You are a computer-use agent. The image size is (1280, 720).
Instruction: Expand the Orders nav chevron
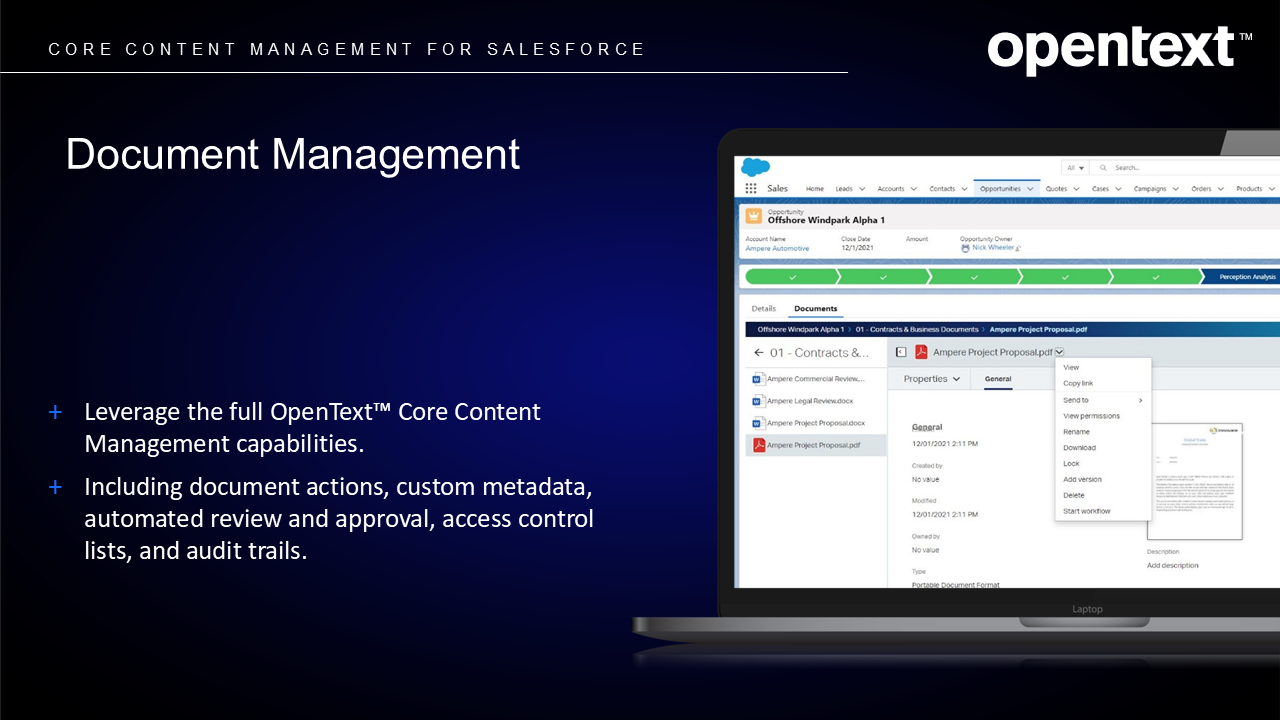[x=1221, y=189]
